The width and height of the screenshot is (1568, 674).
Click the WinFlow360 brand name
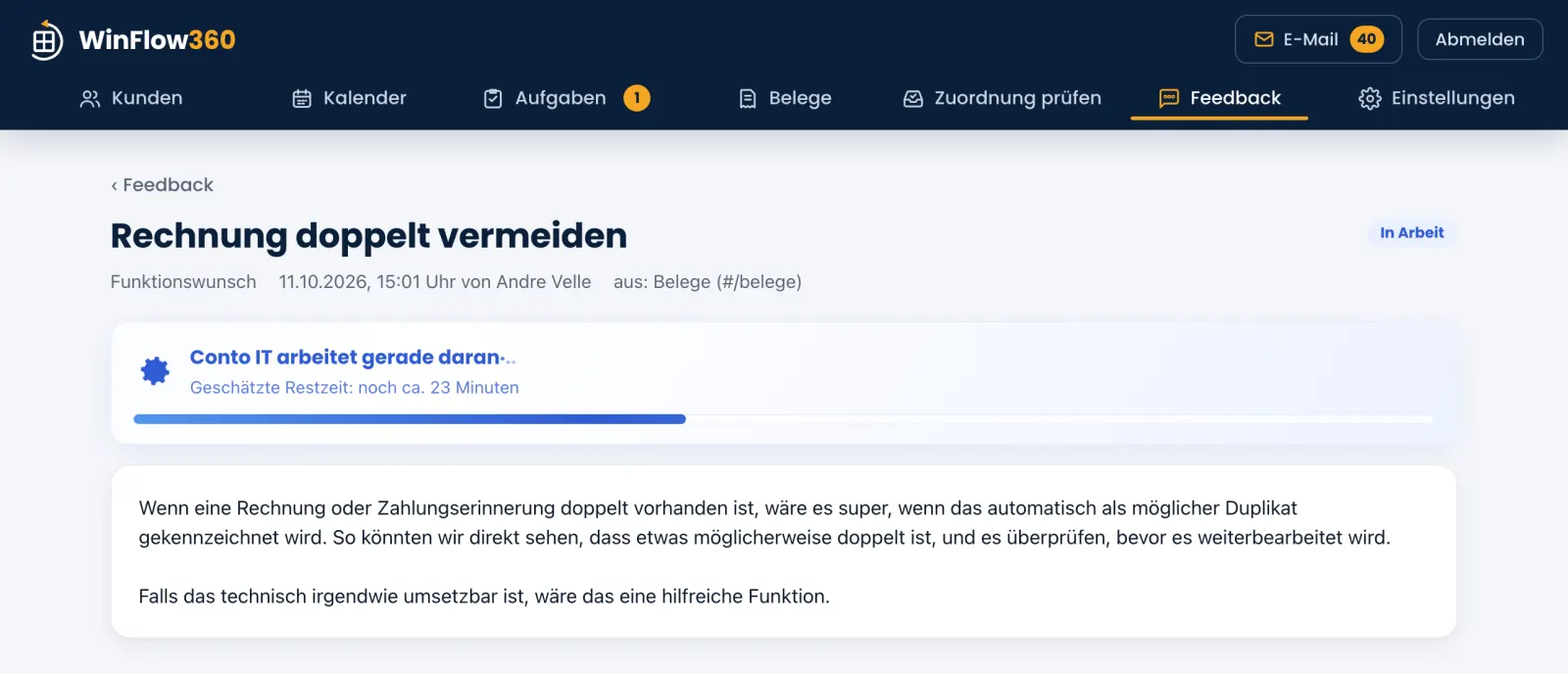pos(158,40)
